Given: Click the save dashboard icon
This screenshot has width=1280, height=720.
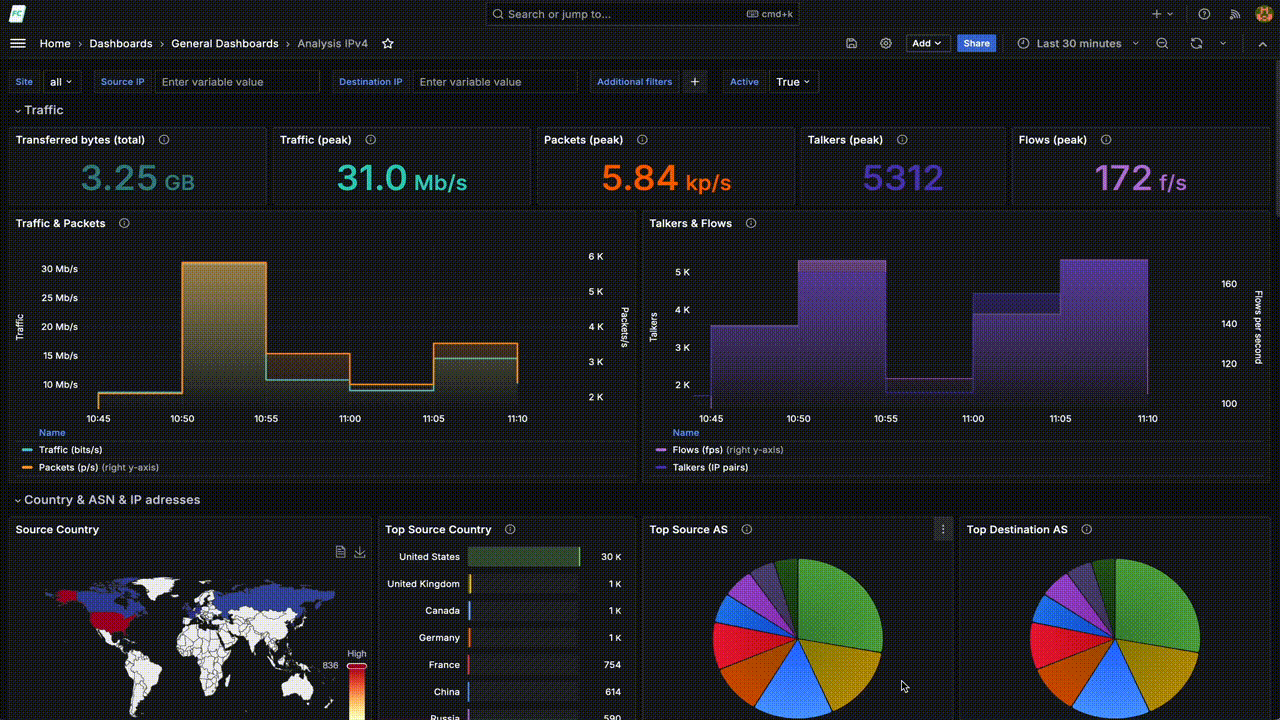Looking at the screenshot, I should point(851,44).
